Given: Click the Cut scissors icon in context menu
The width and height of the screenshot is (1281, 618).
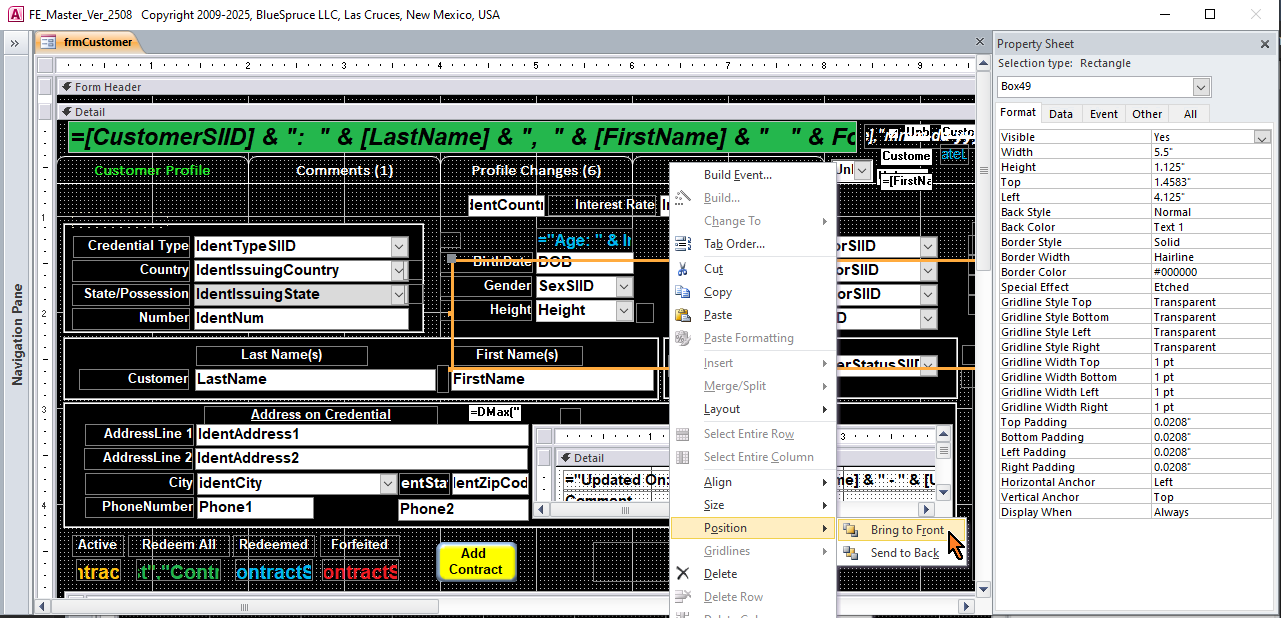Looking at the screenshot, I should (683, 269).
